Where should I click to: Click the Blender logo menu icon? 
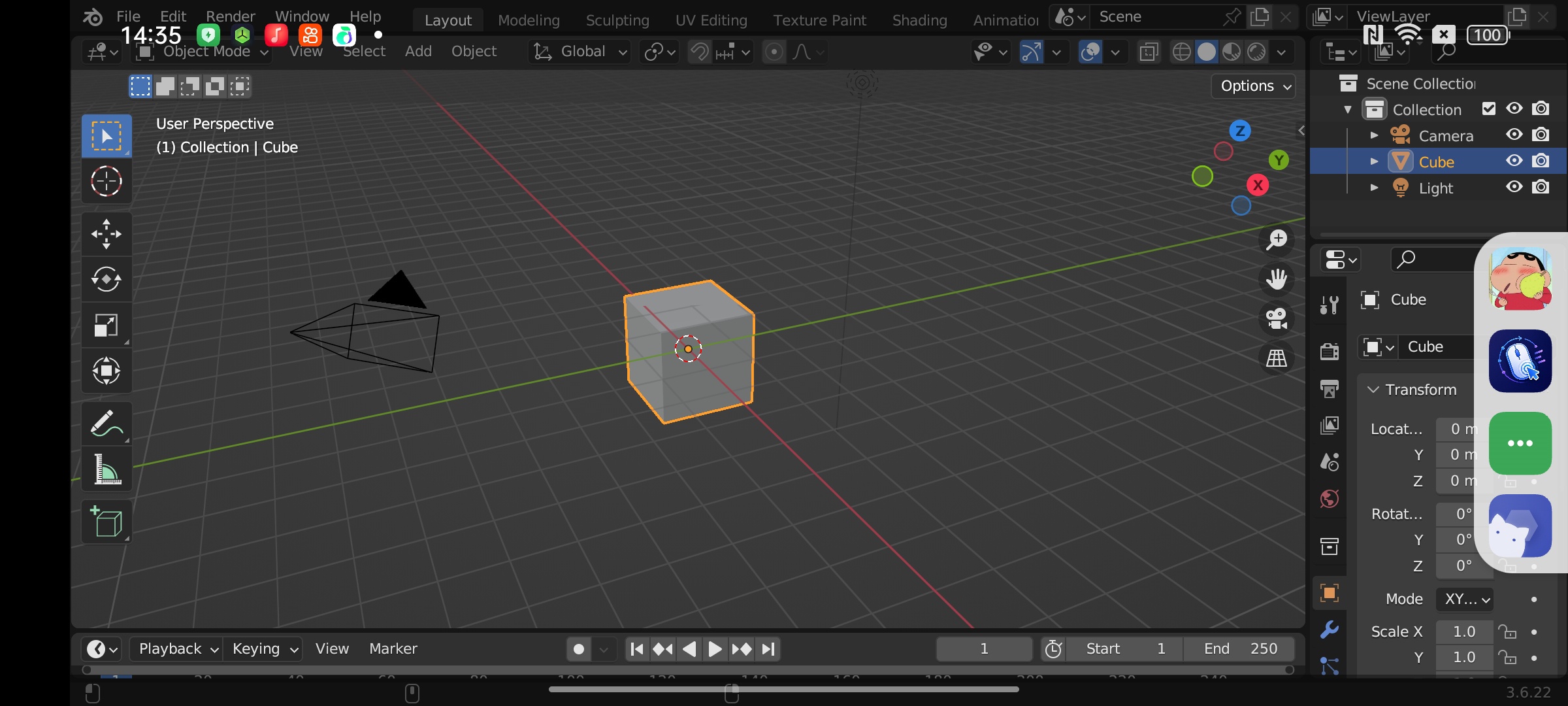93,17
